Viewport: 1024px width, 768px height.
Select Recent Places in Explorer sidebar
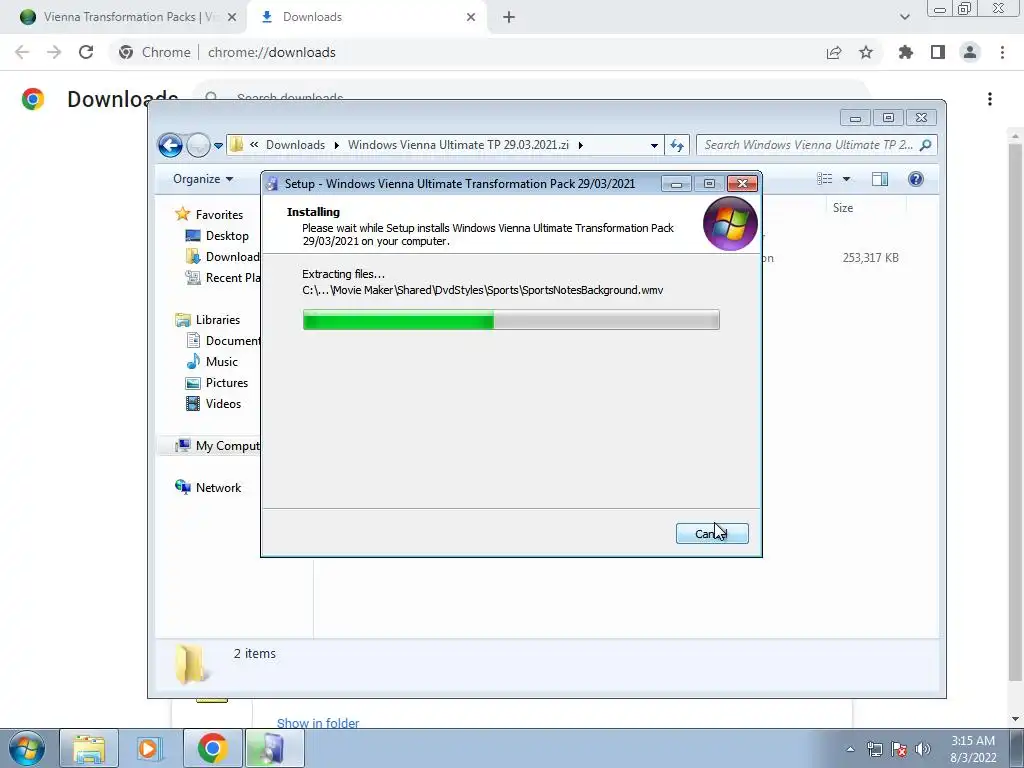tap(222, 278)
